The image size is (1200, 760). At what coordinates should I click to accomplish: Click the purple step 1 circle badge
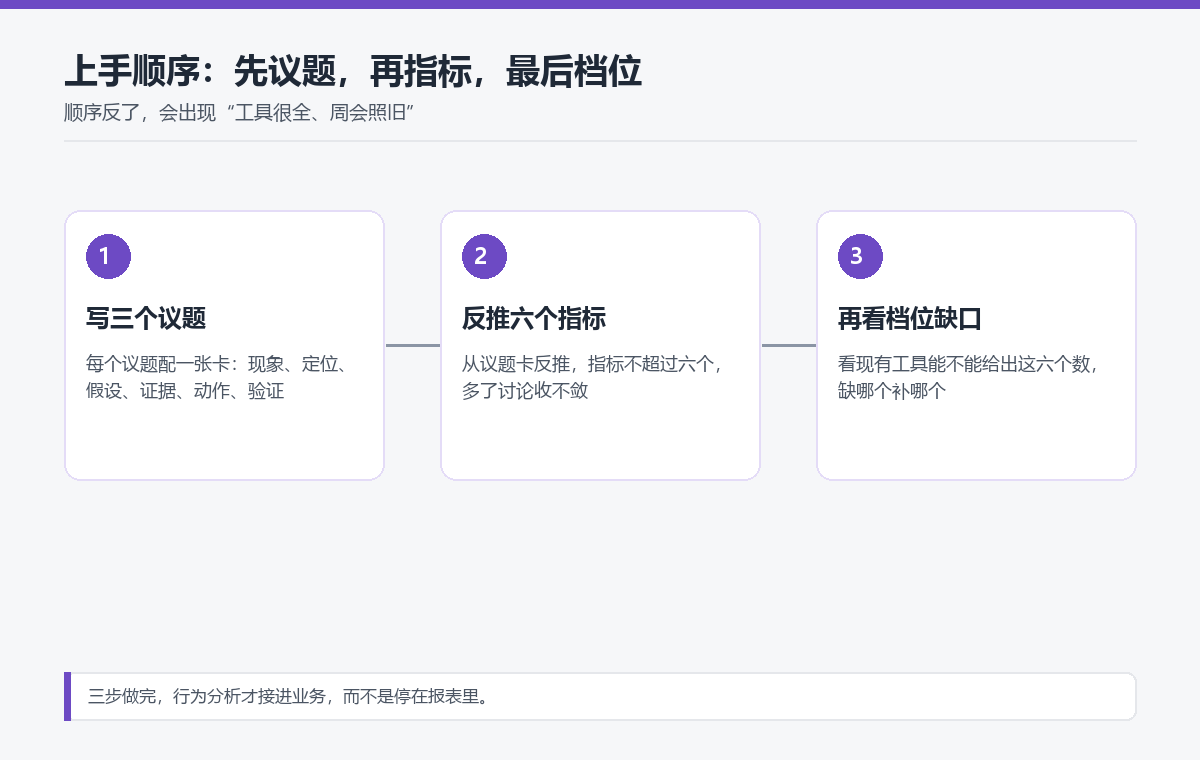point(109,256)
